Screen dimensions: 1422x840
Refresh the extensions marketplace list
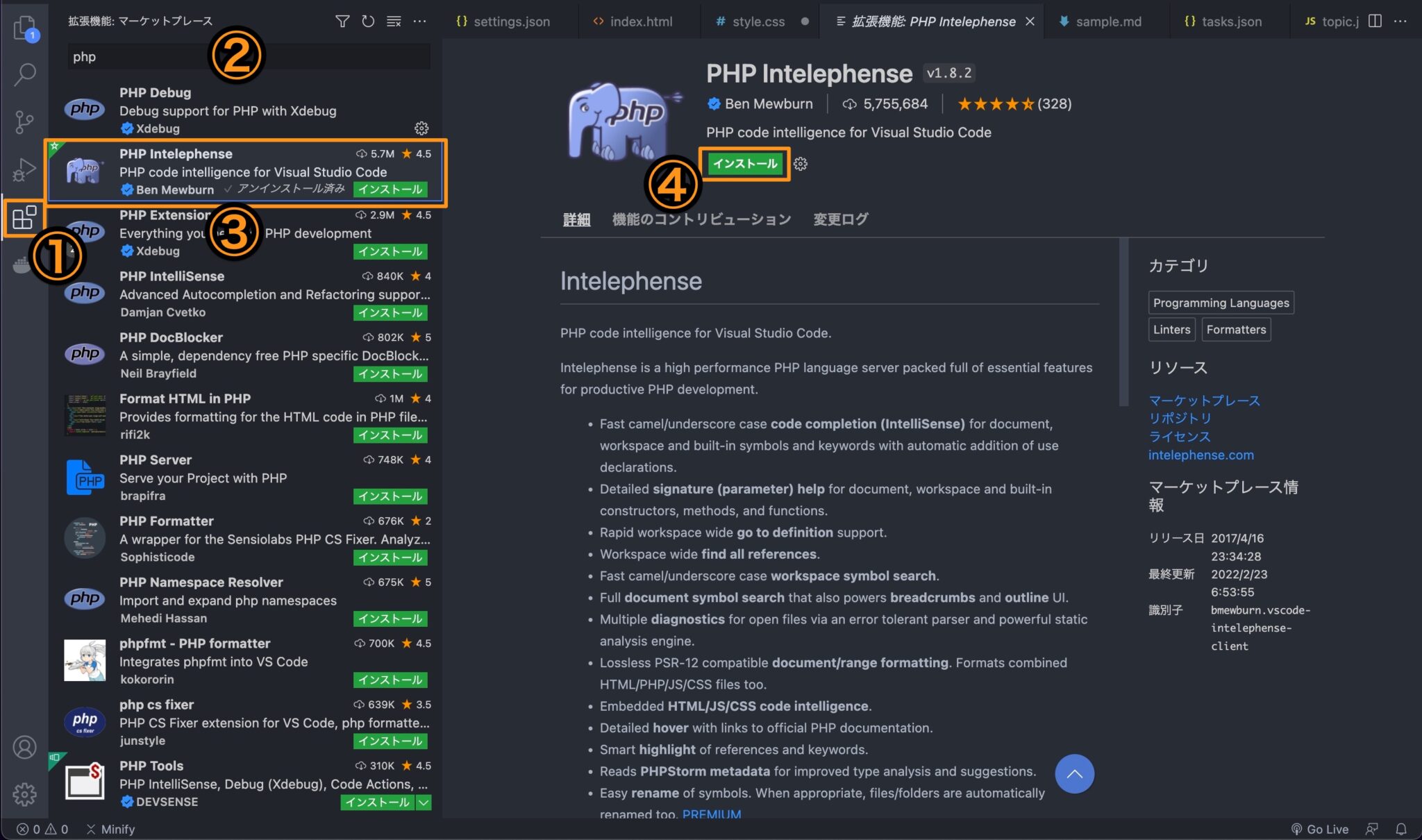[x=368, y=22]
